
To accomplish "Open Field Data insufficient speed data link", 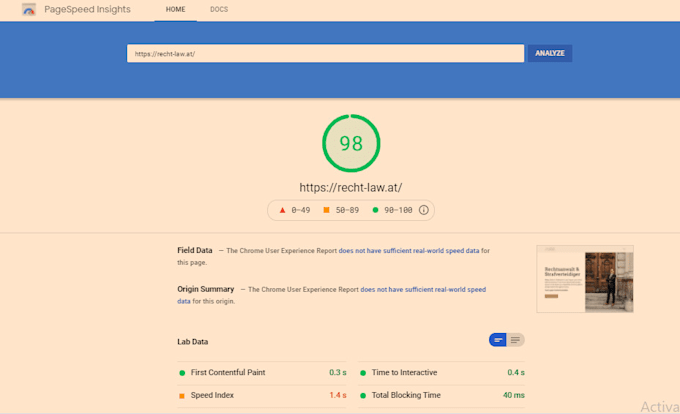I will click(409, 251).
